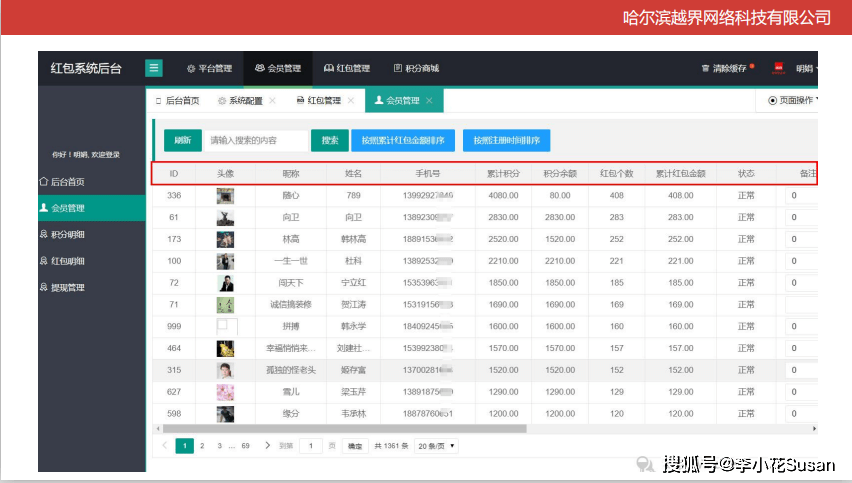The width and height of the screenshot is (852, 483).
Task: Click the icon beside sidebar 提现管理
Action: point(43,287)
